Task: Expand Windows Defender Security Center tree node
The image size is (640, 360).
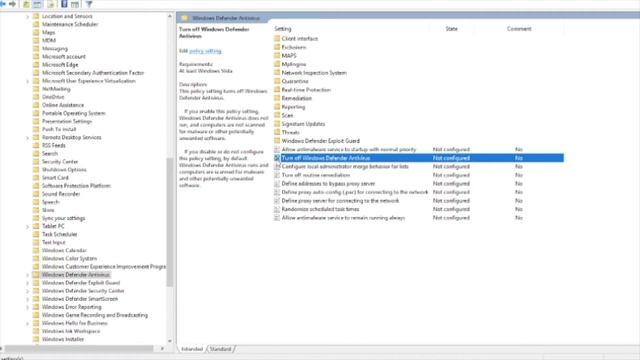Action: [x=28, y=291]
